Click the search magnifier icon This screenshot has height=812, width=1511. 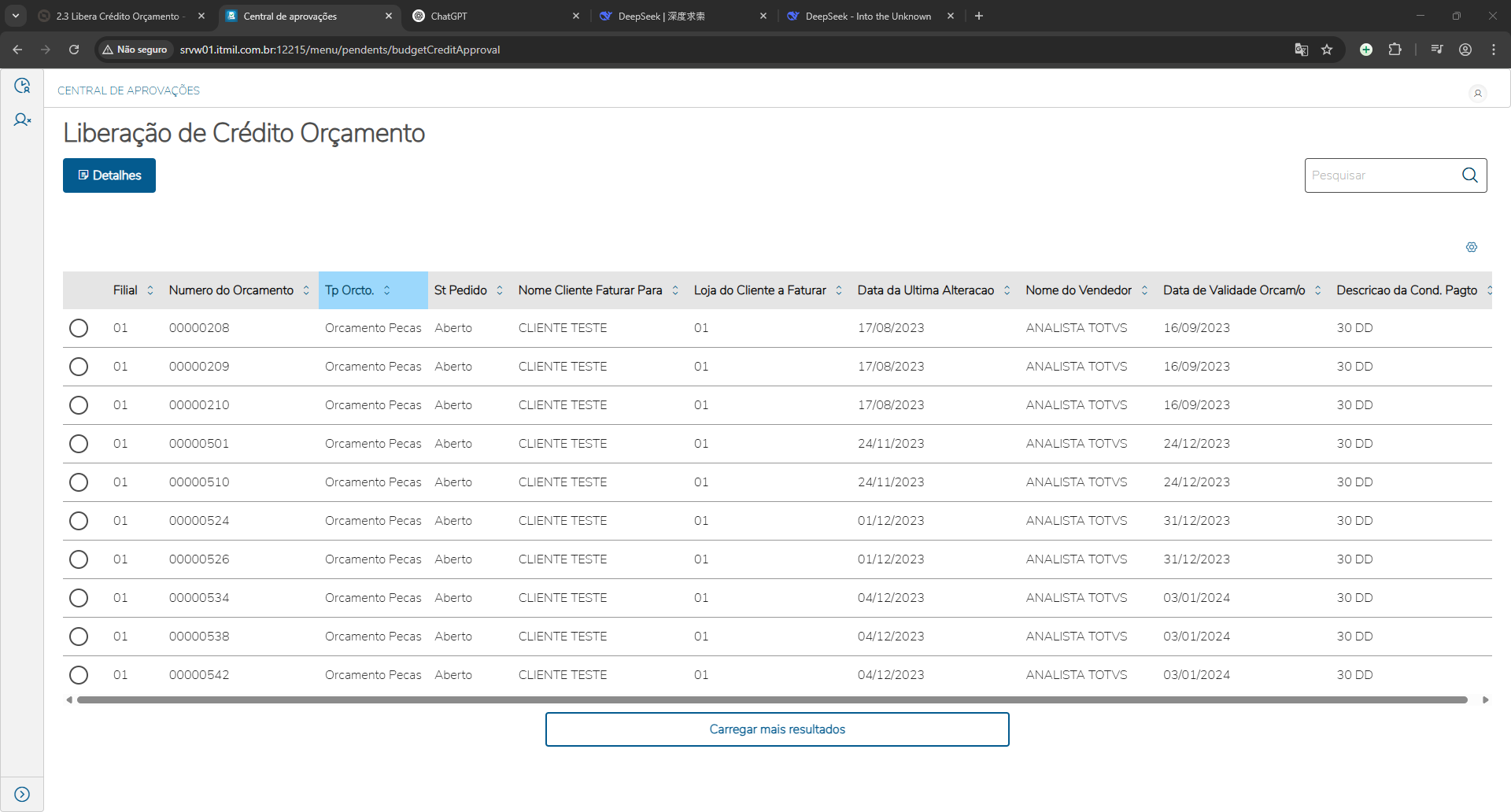(1469, 175)
